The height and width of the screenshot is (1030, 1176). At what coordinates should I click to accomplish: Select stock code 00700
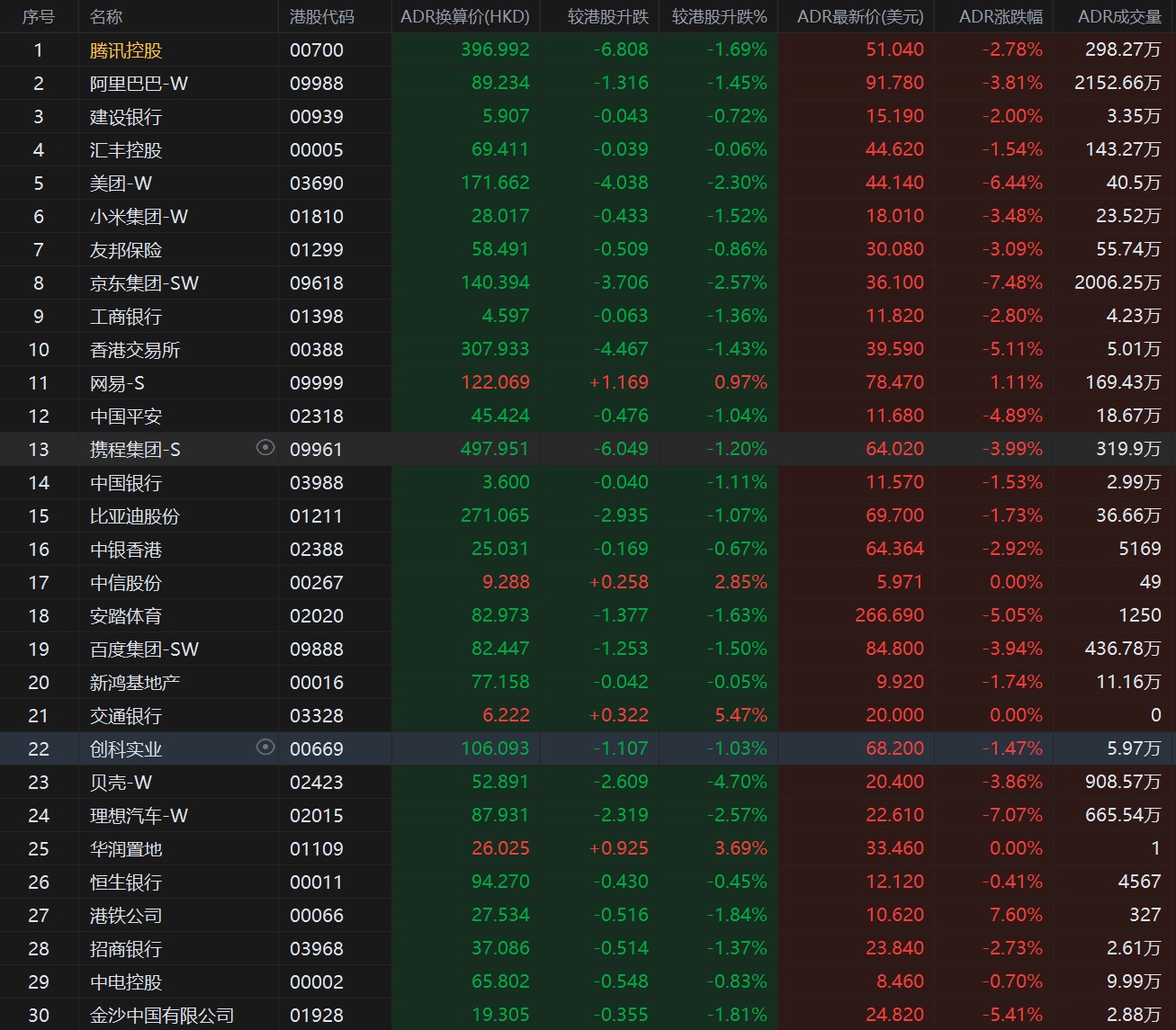(317, 50)
